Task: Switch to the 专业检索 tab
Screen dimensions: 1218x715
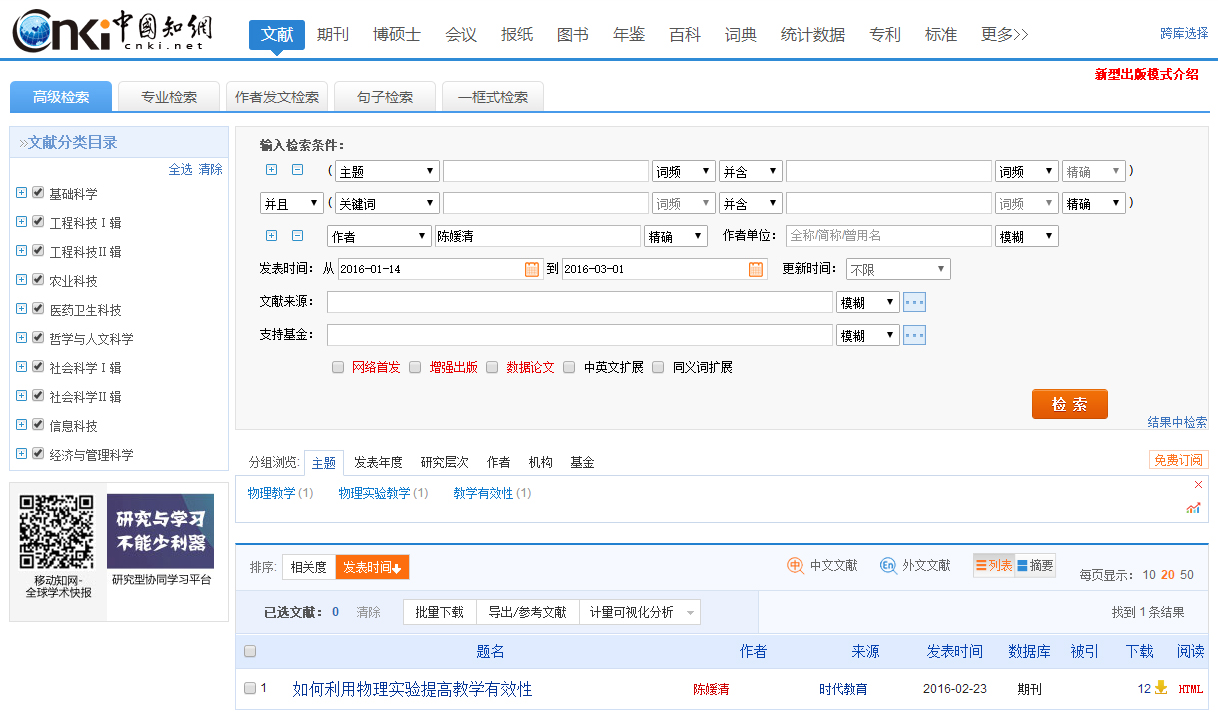Action: click(x=168, y=96)
